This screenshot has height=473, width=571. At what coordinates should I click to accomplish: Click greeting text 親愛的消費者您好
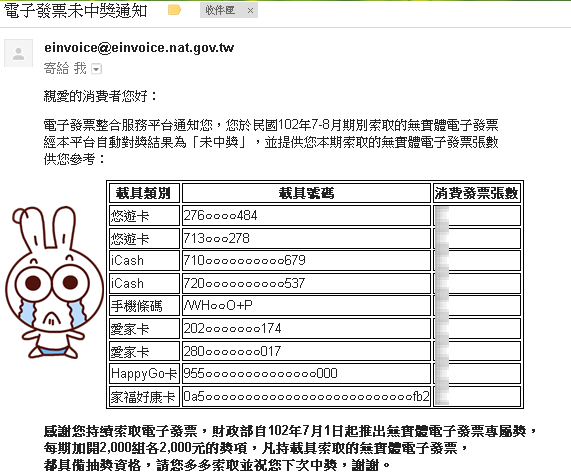point(100,96)
